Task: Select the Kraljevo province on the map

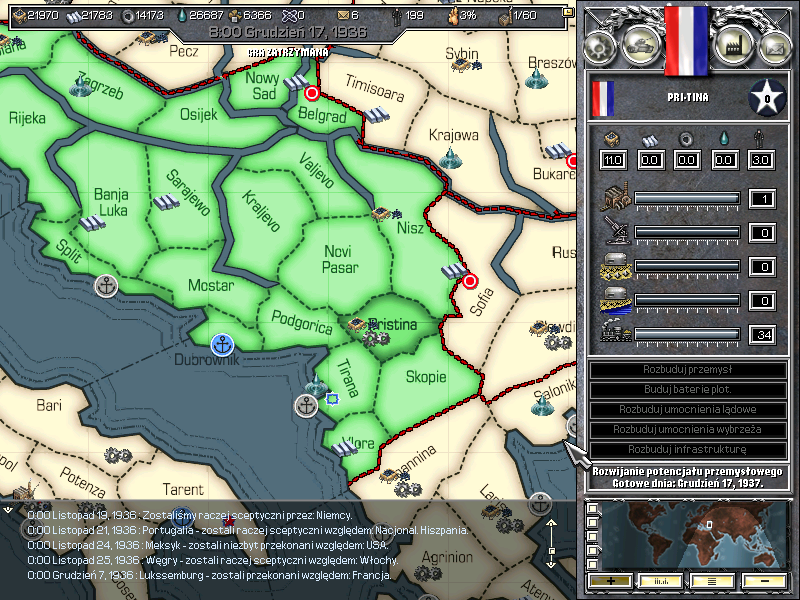Action: click(261, 211)
